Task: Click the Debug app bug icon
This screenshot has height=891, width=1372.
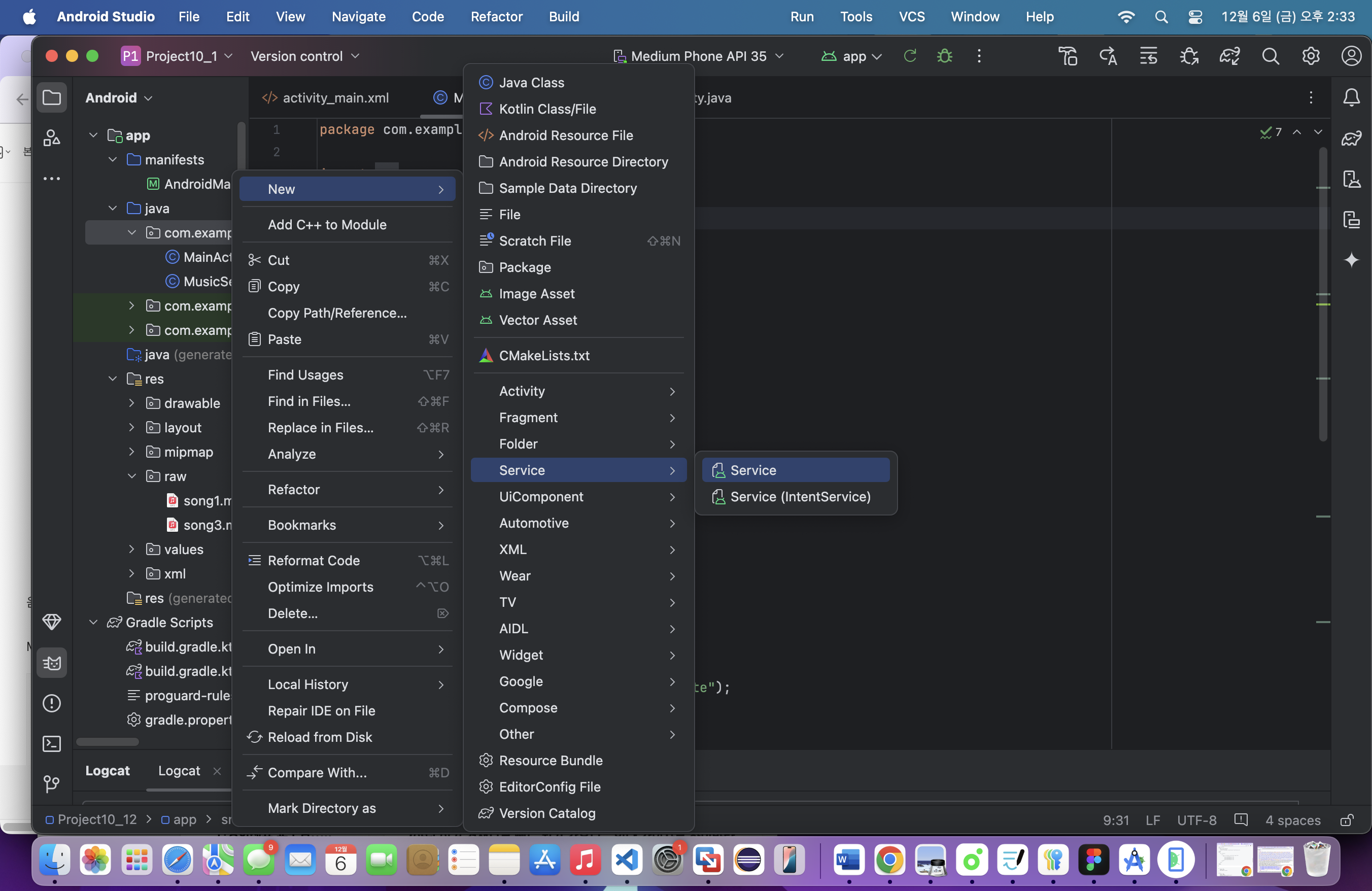Action: click(944, 56)
